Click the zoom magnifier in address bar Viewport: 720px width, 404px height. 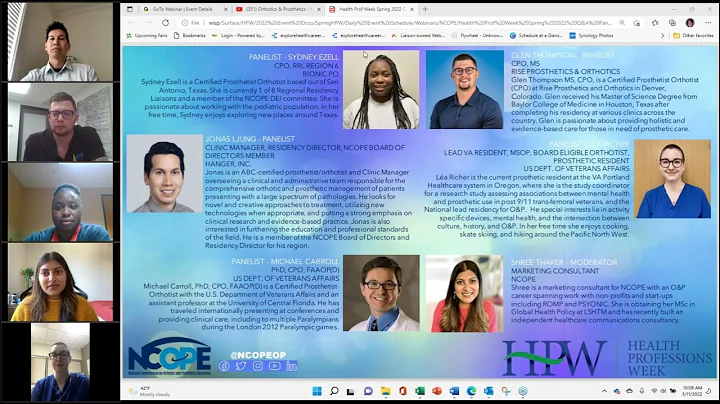pyautogui.click(x=622, y=22)
